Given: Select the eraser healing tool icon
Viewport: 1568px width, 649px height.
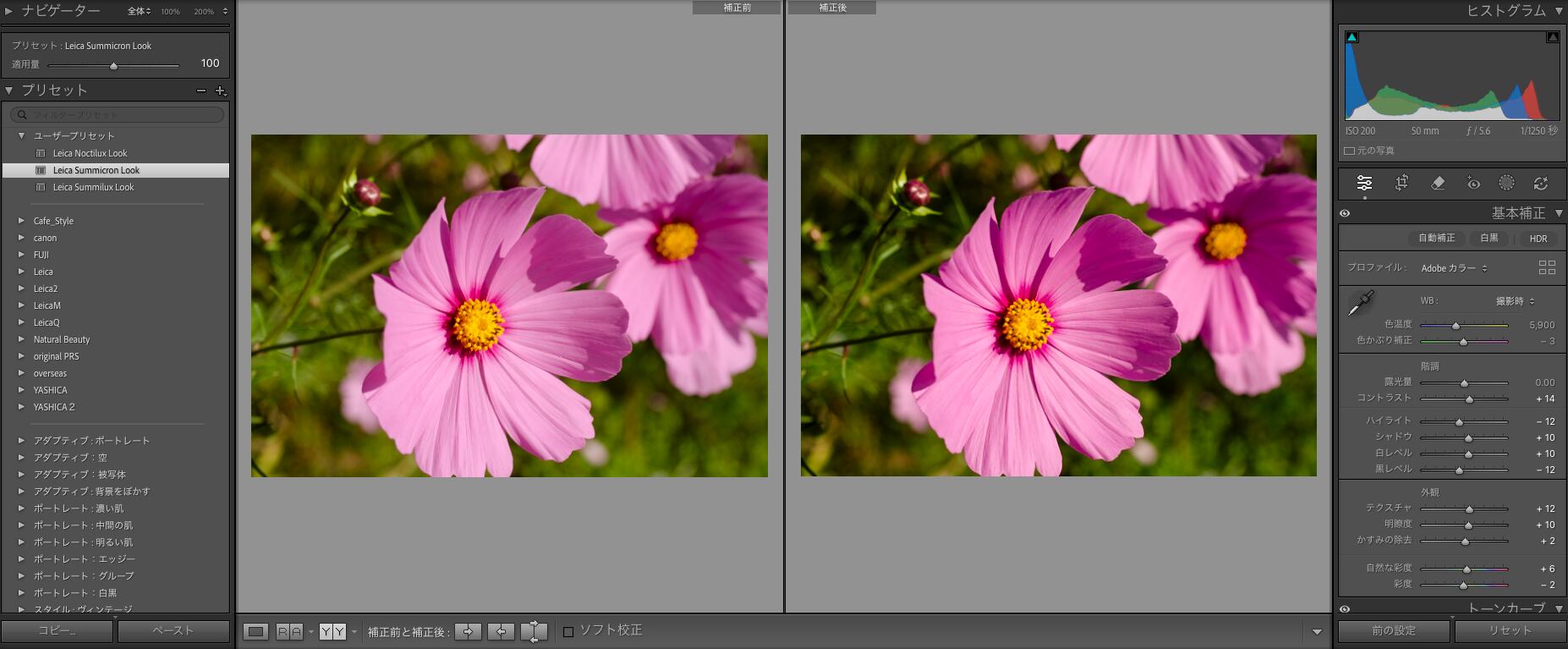Looking at the screenshot, I should [1437, 183].
